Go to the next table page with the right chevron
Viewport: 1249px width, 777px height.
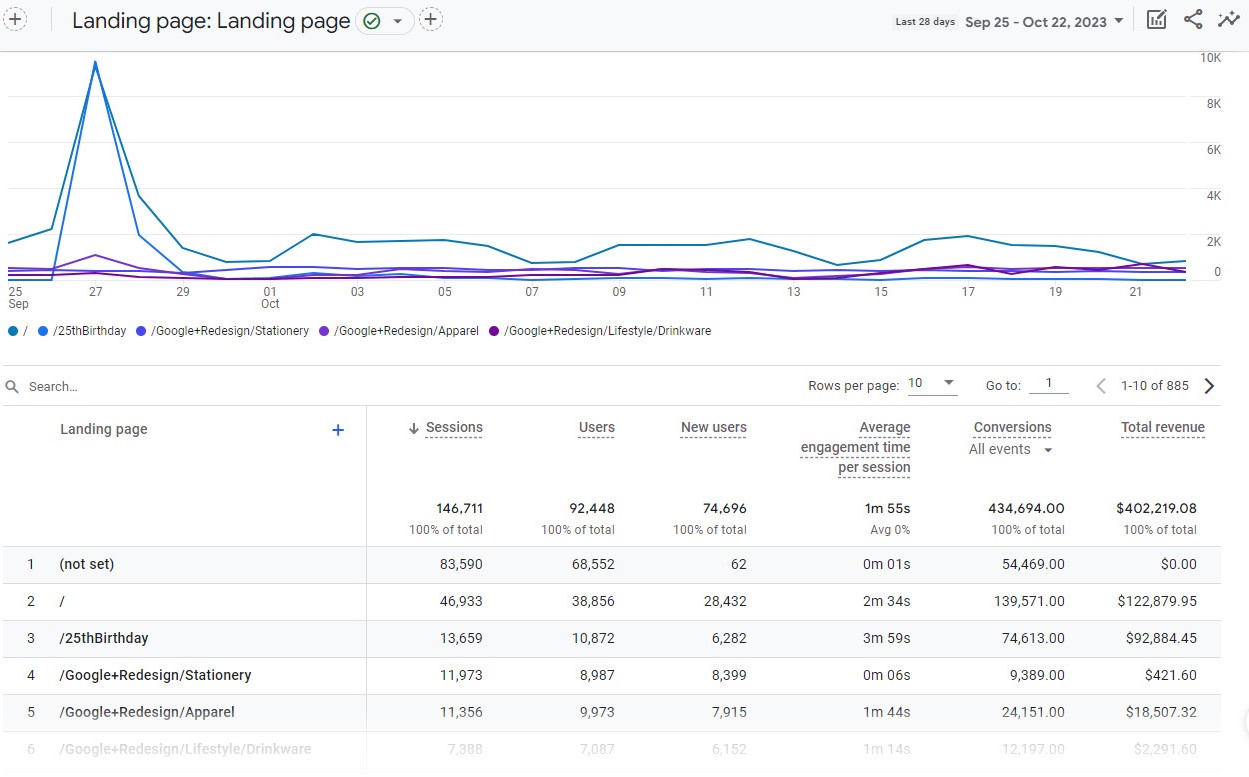pos(1209,385)
